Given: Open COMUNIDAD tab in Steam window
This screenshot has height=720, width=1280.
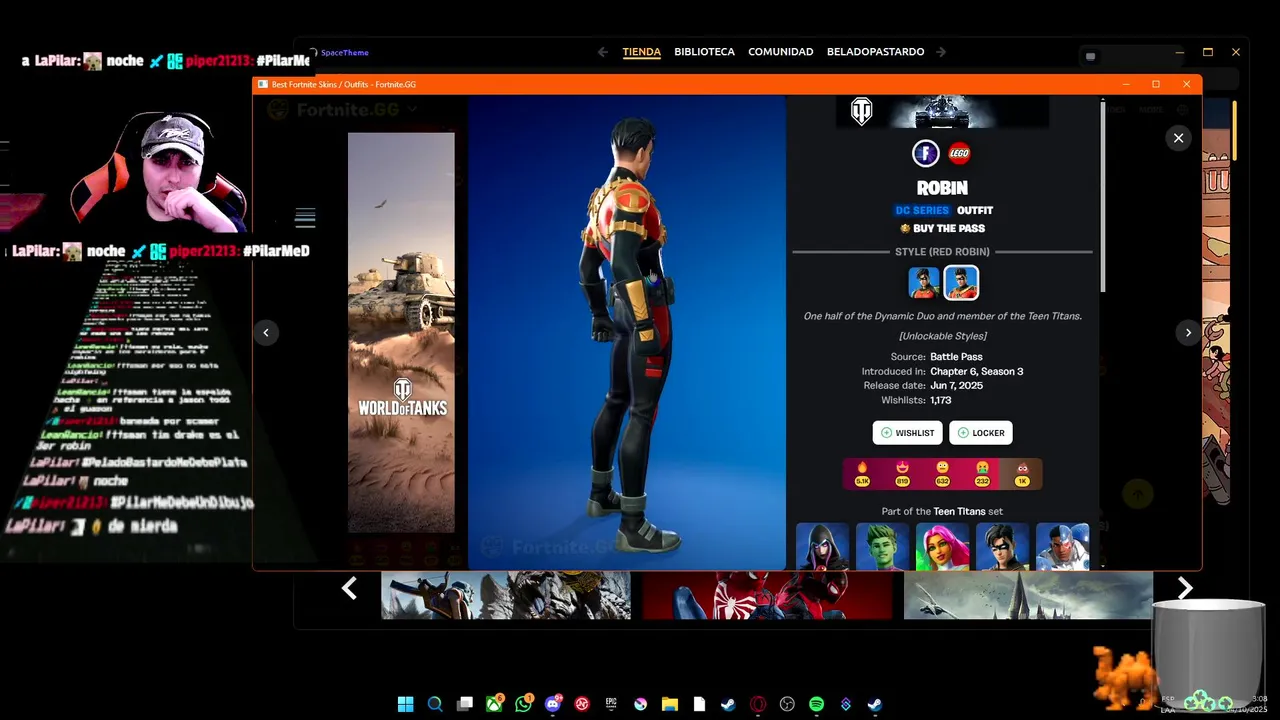Looking at the screenshot, I should 781,52.
